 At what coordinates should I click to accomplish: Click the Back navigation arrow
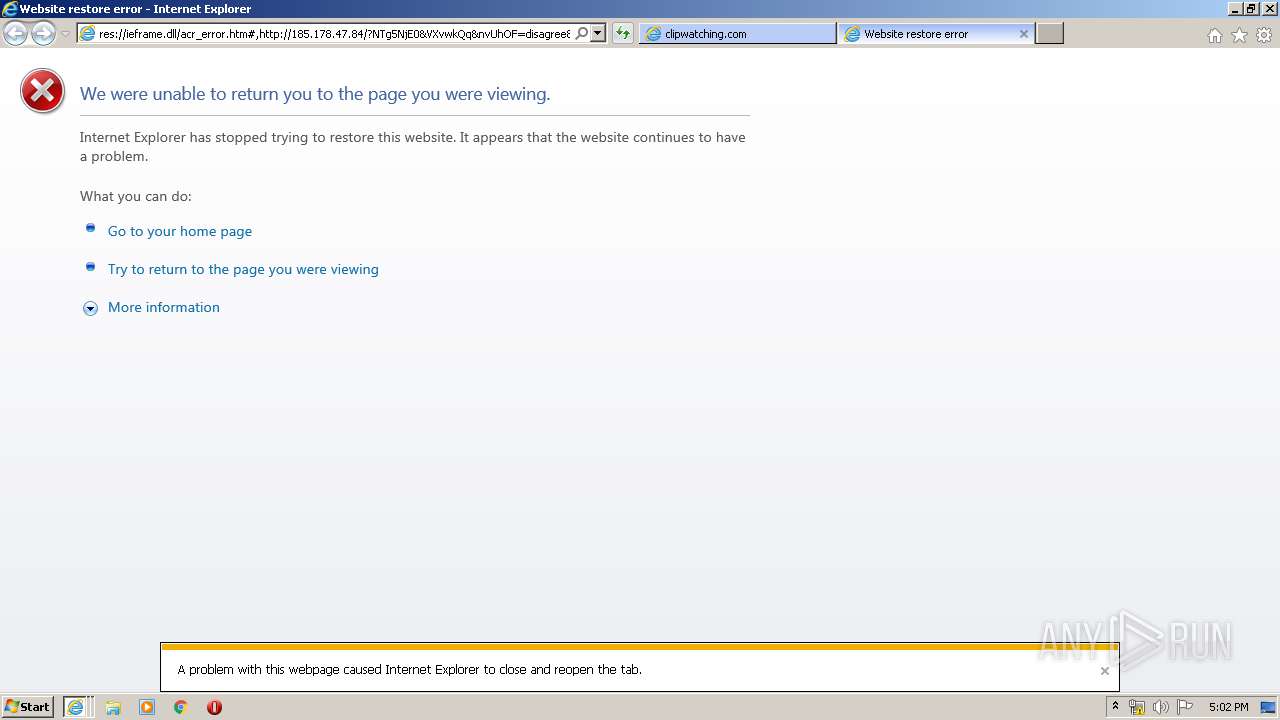16,34
